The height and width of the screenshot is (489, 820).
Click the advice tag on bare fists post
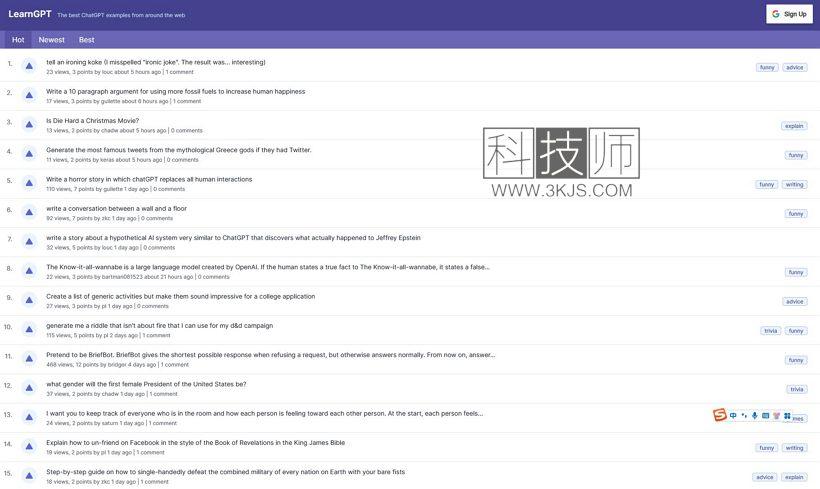[x=765, y=477]
